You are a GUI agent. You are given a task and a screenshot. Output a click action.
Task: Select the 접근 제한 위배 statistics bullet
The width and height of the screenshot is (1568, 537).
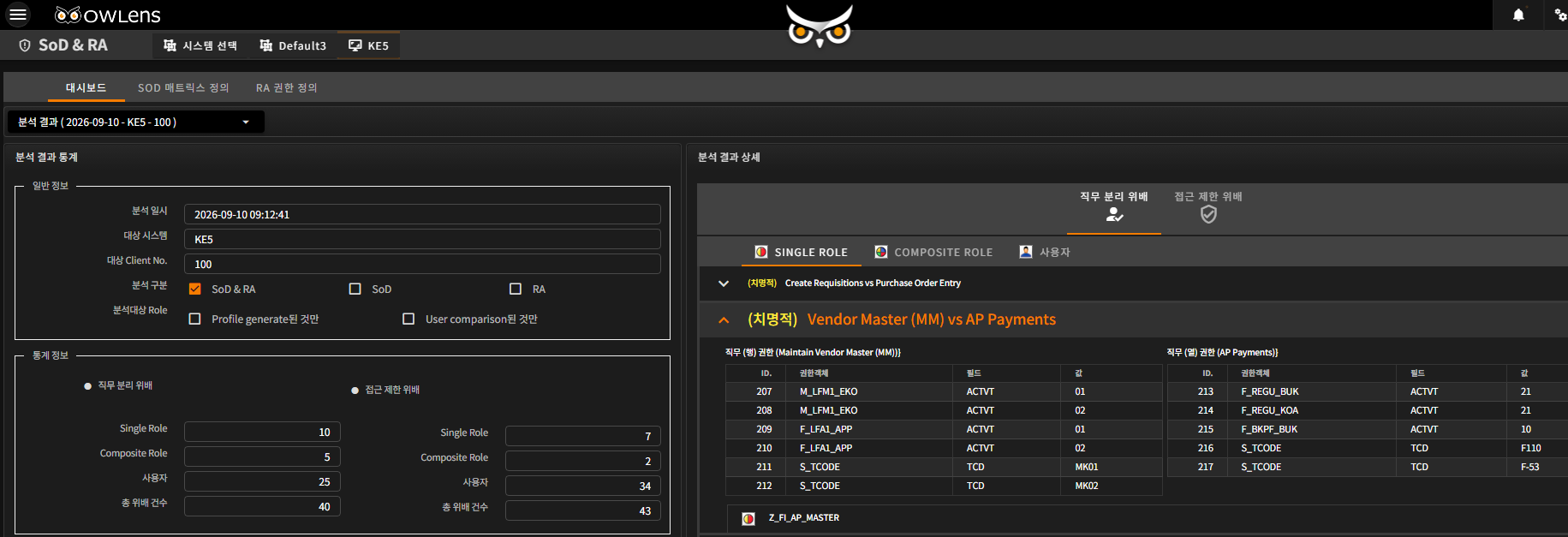[355, 391]
